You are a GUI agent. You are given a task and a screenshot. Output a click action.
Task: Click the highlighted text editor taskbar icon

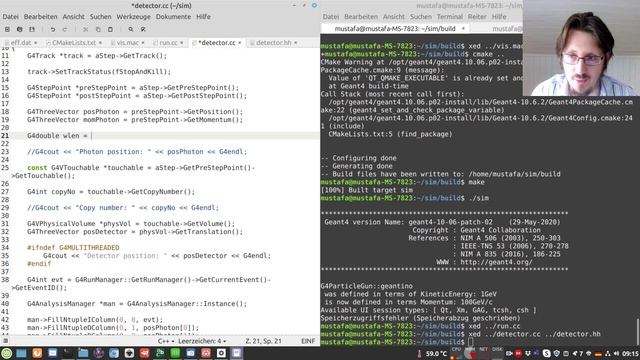click(237, 353)
